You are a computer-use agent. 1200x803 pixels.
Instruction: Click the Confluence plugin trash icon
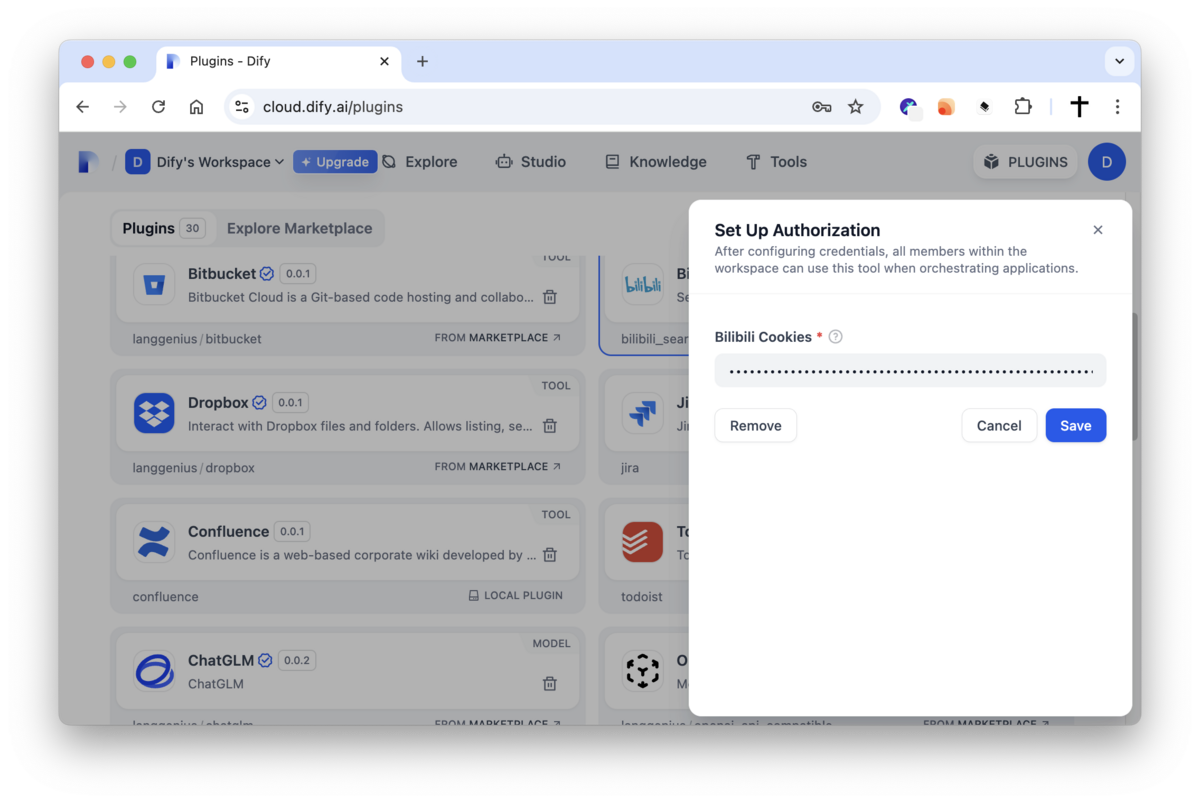click(550, 555)
